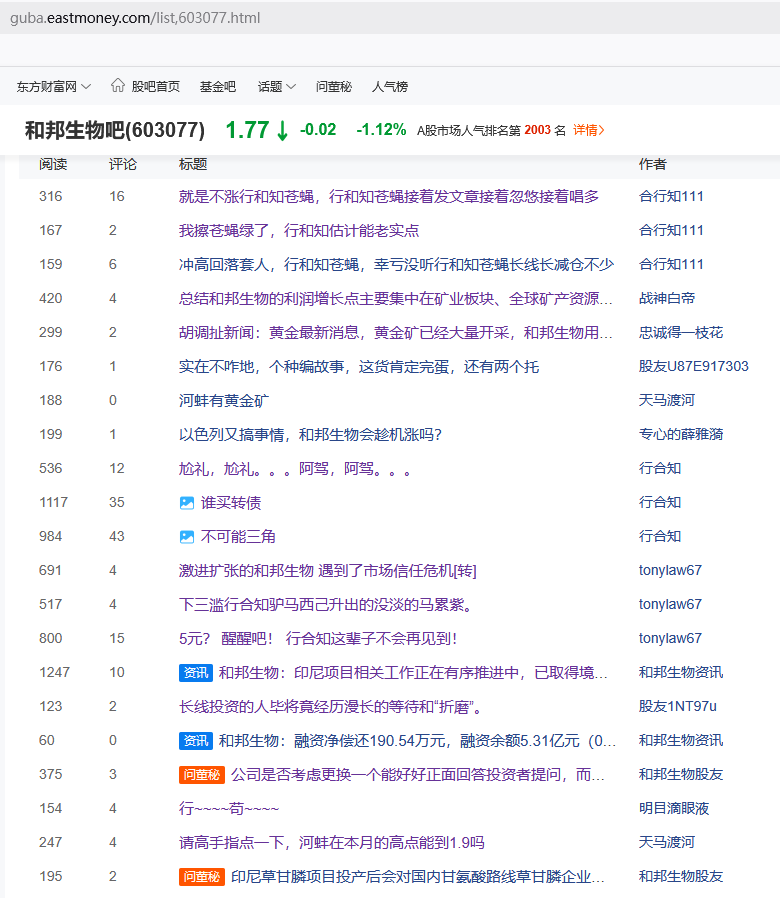Open post 就是不涨行和知苍蝇
Viewport: 780px width, 898px height.
point(389,196)
